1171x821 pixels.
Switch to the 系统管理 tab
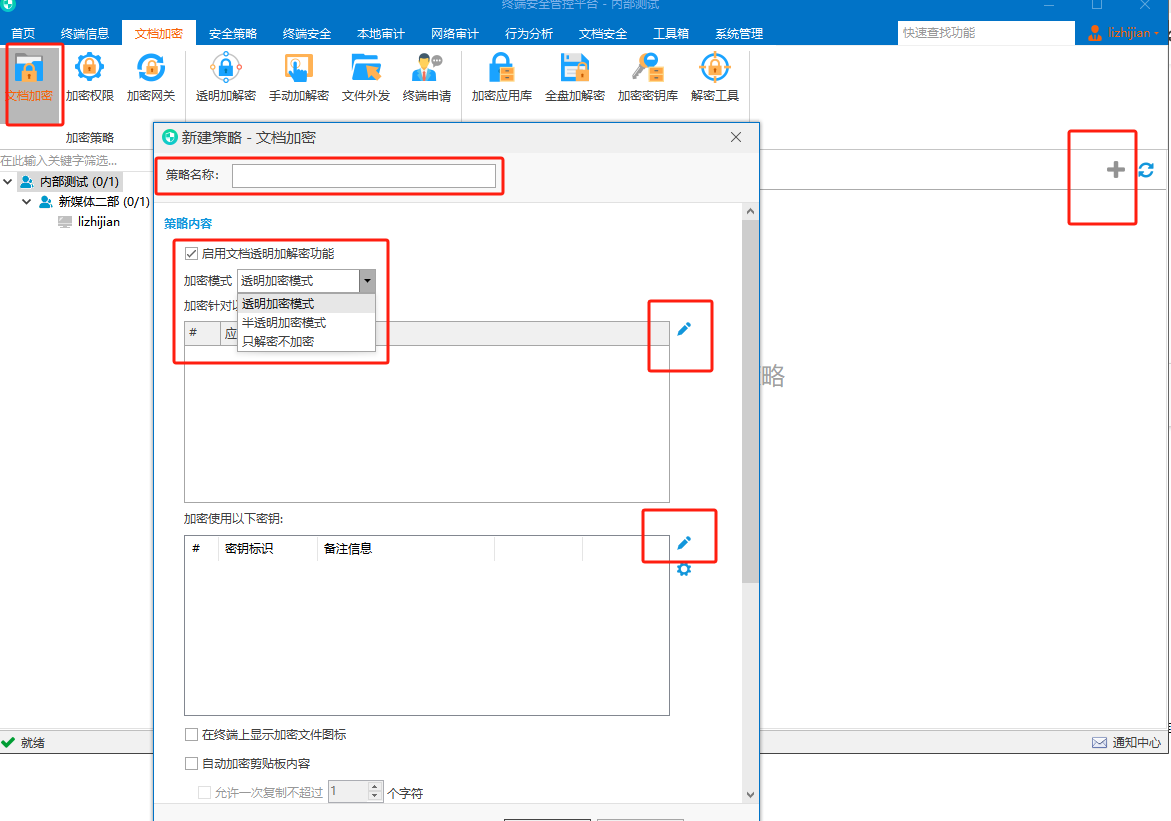click(x=739, y=34)
